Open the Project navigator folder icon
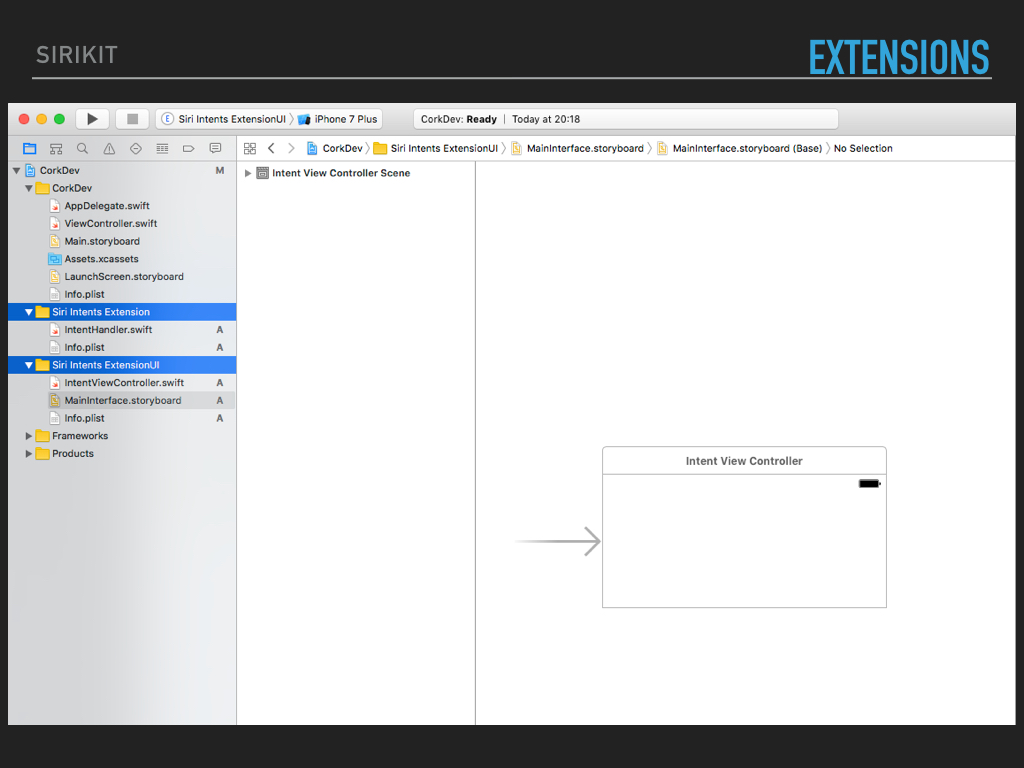 click(29, 149)
